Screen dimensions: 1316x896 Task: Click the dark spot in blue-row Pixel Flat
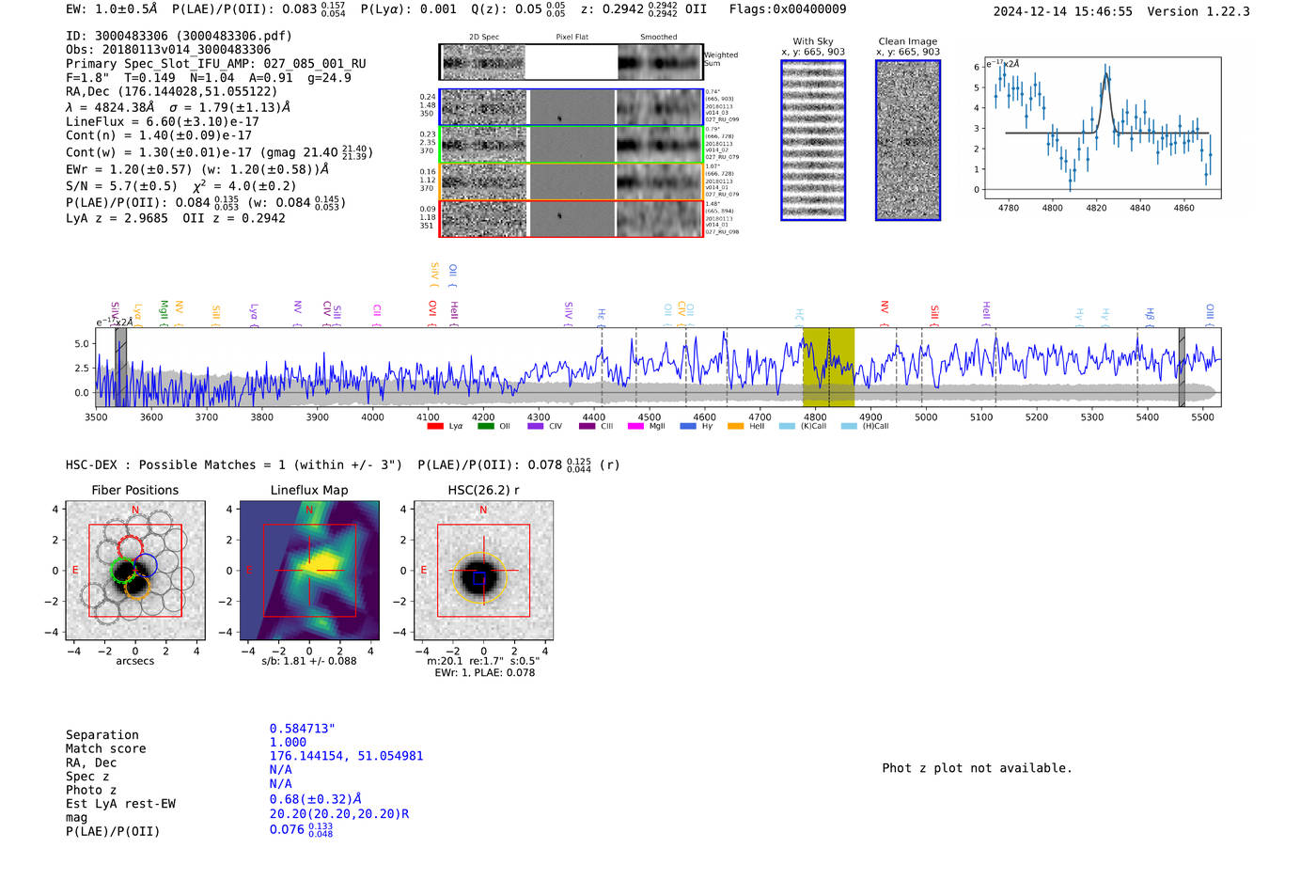(x=558, y=118)
